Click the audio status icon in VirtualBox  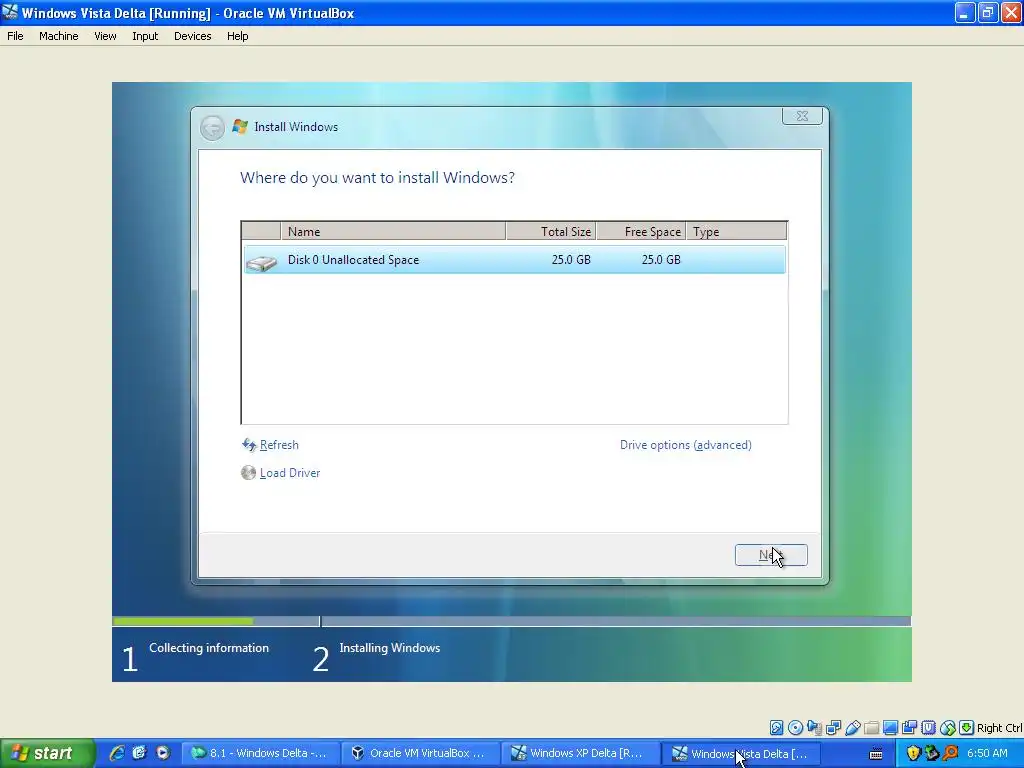pyautogui.click(x=814, y=728)
